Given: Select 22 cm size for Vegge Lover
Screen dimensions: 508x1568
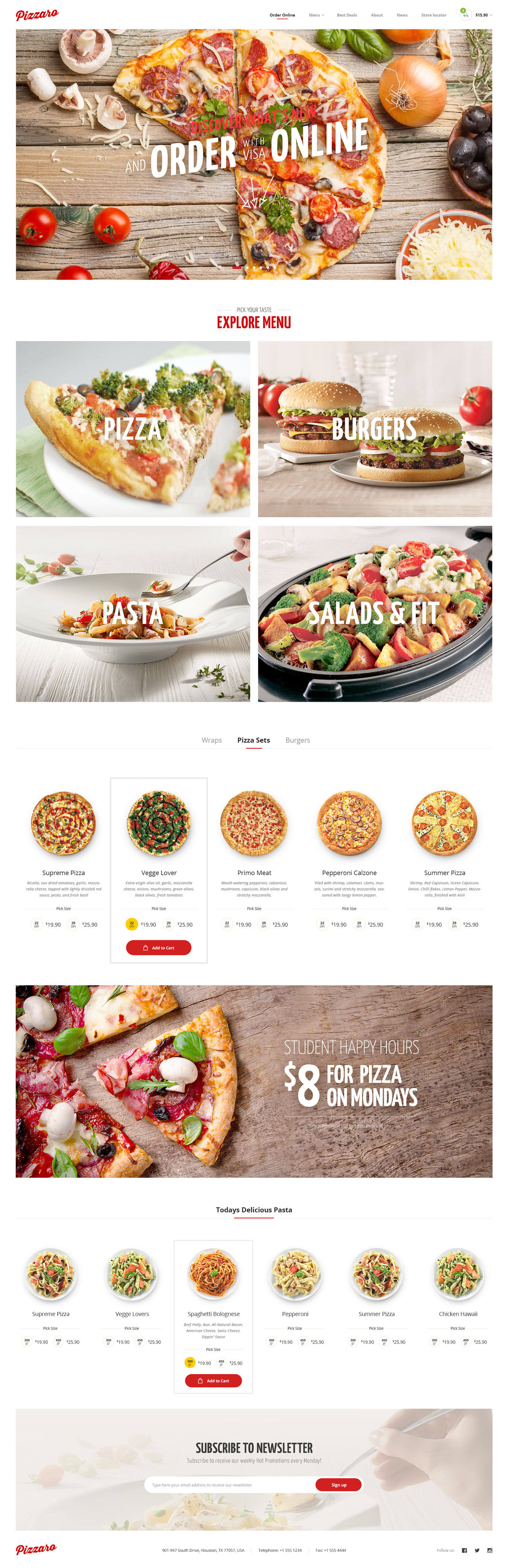Looking at the screenshot, I should tap(132, 924).
